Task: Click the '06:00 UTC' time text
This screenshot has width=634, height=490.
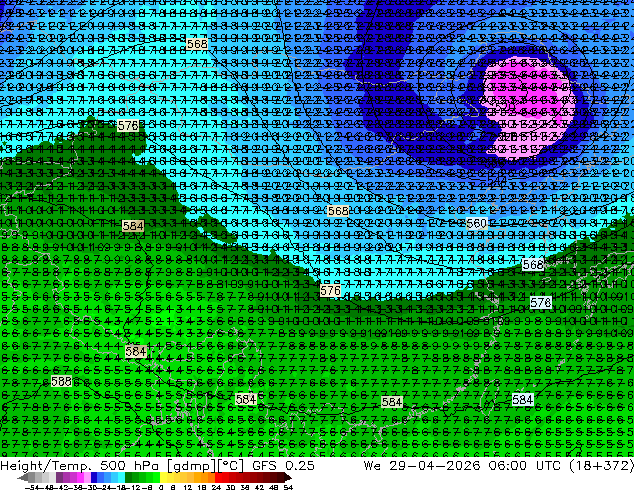Action: (x=522, y=465)
